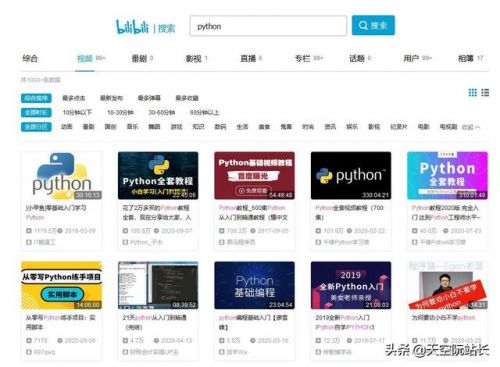The height and width of the screenshot is (367, 500).
Task: Open the red 'Python基础视频教程' thumbnail
Action: (254, 176)
